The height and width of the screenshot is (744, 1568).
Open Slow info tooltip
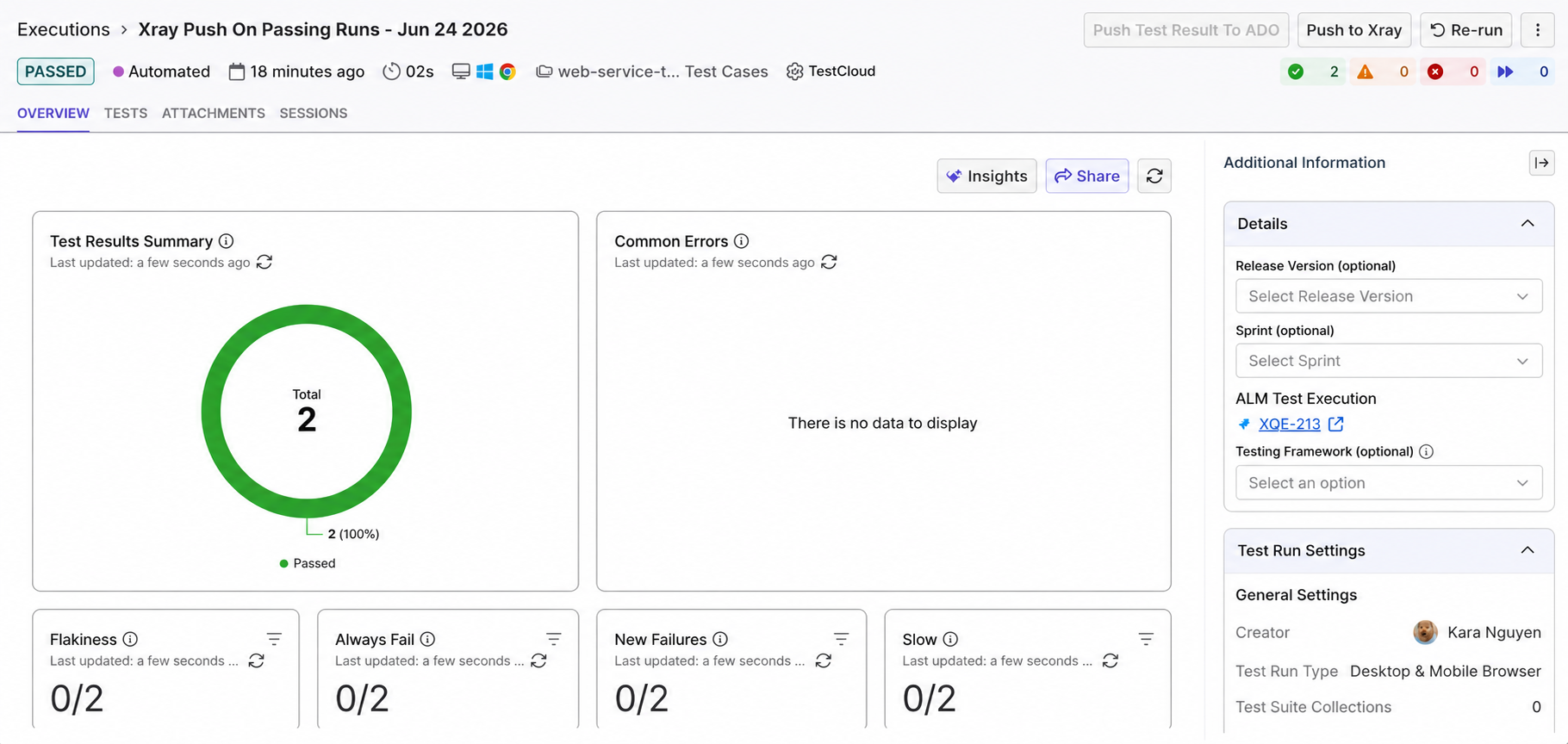[950, 639]
